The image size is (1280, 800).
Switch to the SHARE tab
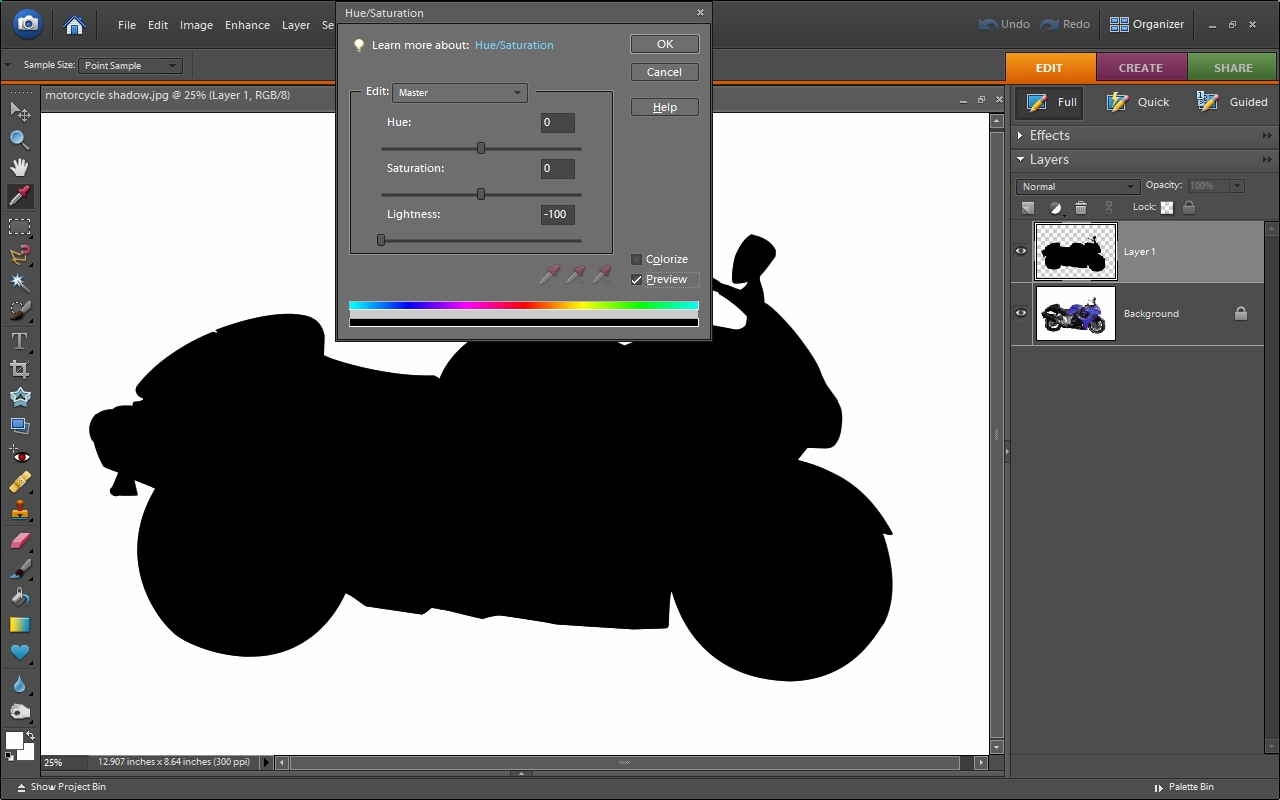coord(1233,68)
